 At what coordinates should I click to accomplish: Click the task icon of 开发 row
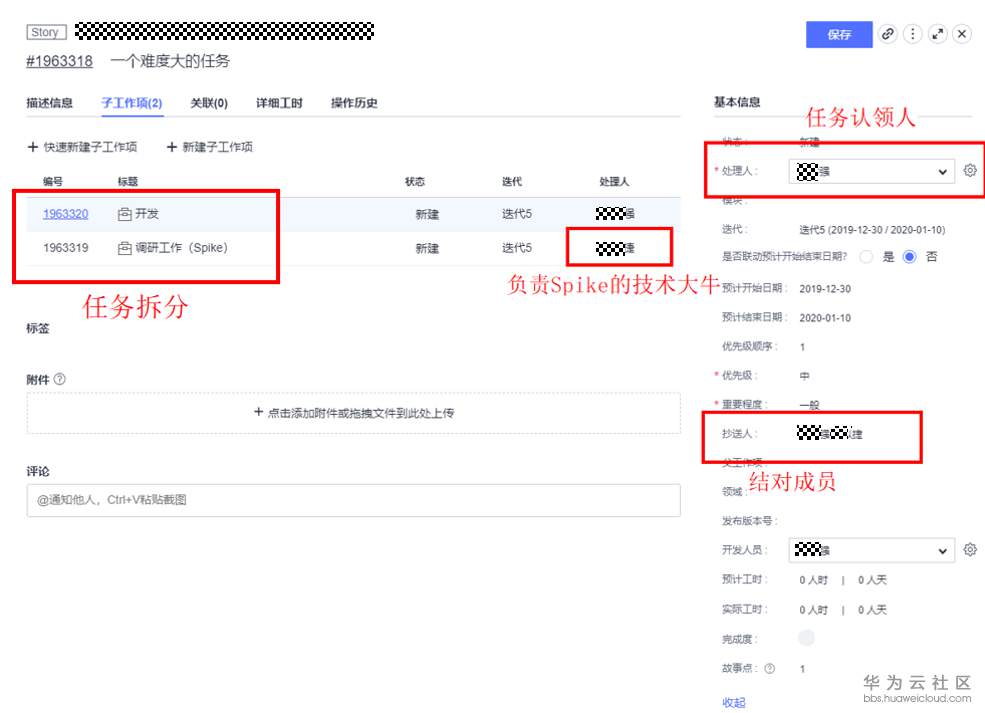tap(124, 214)
